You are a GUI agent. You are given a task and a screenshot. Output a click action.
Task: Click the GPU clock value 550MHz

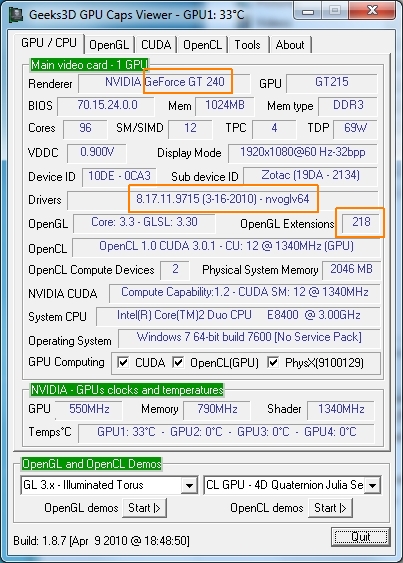tap(89, 410)
